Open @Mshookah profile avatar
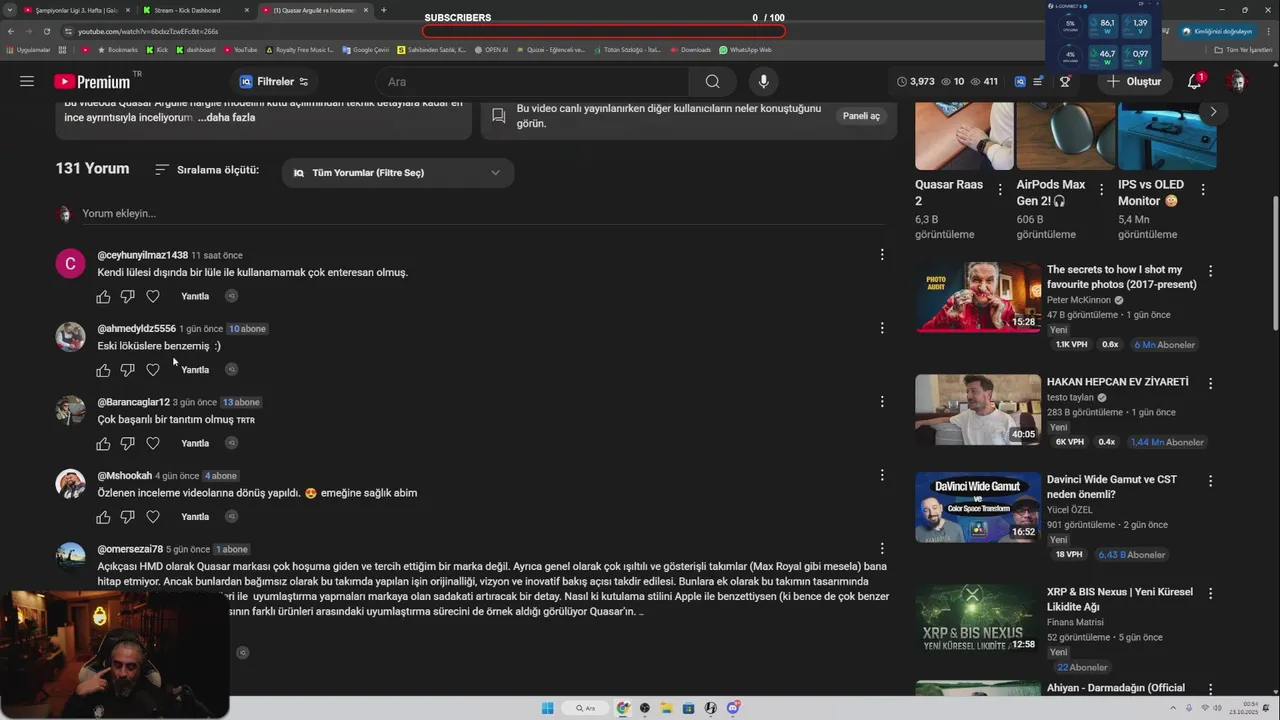 [70, 484]
